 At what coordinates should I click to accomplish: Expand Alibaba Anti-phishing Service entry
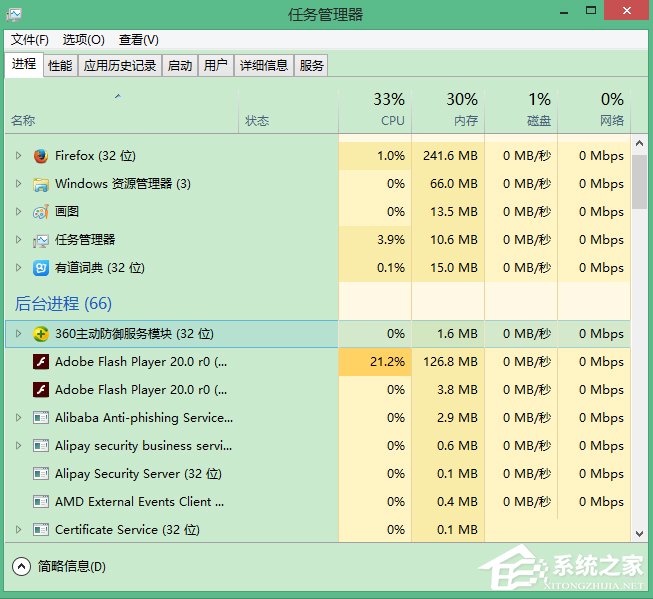(18, 417)
